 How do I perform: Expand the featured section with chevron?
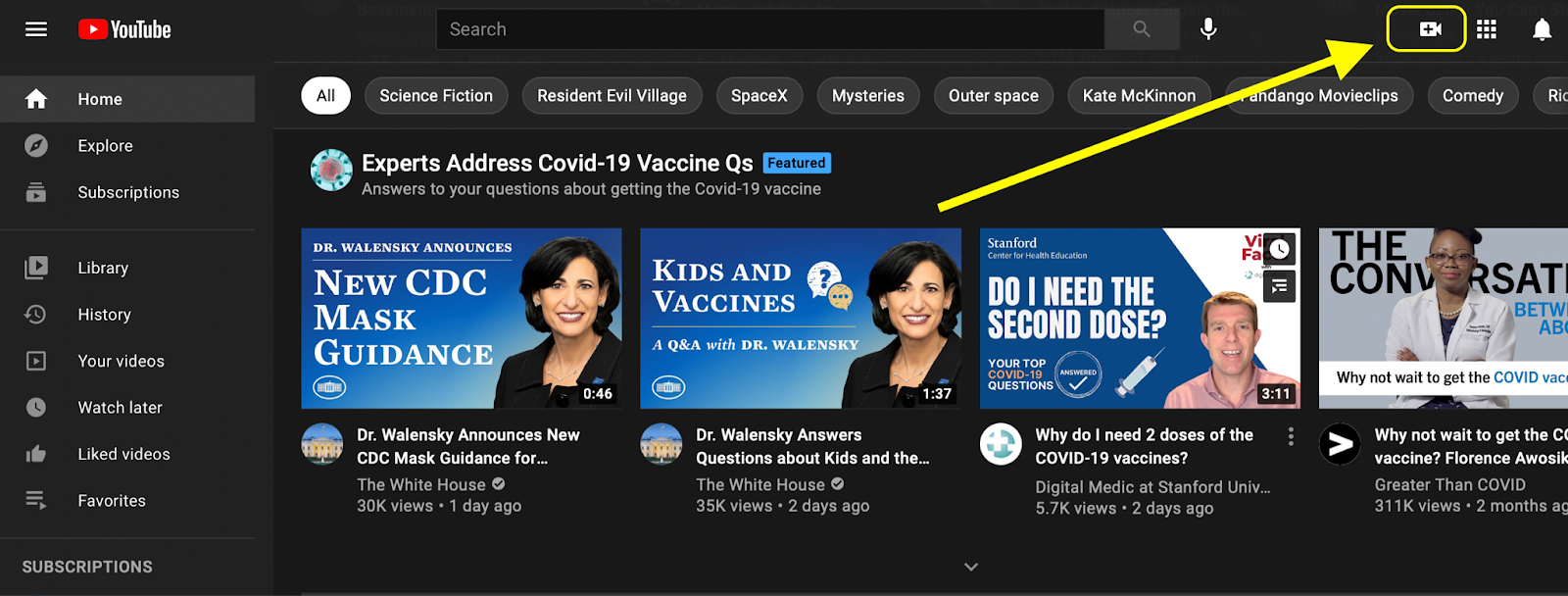click(971, 567)
